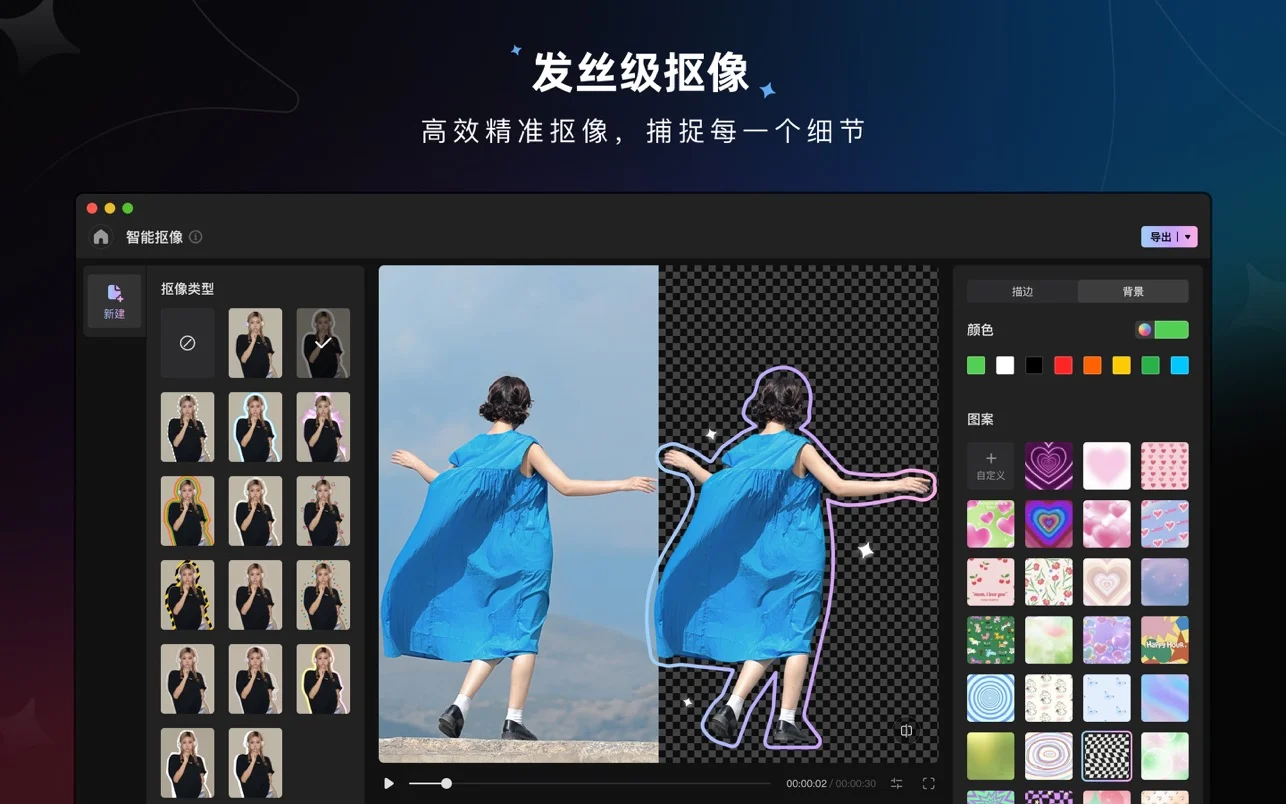This screenshot has height=804, width=1286.
Task: Apply the small red hearts on pink pattern
Action: pos(1165,466)
